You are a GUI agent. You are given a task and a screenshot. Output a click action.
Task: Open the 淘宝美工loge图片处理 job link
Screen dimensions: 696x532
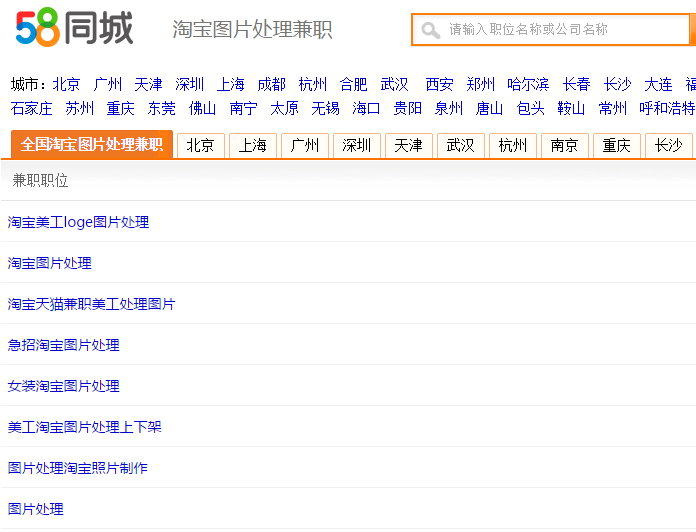pyautogui.click(x=78, y=222)
